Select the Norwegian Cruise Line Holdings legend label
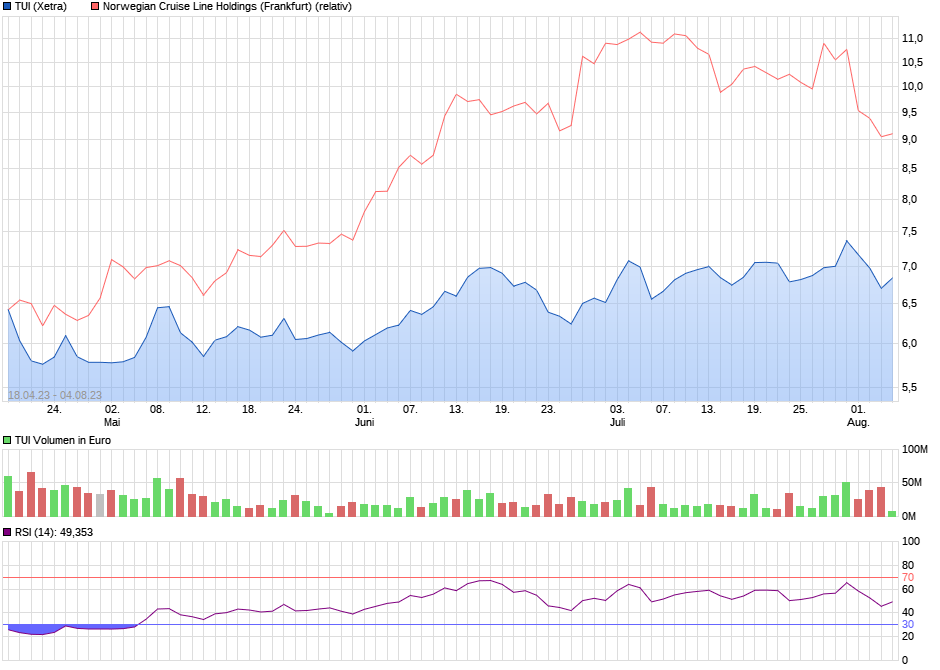Screen dimensions: 940x670 tap(227, 7)
